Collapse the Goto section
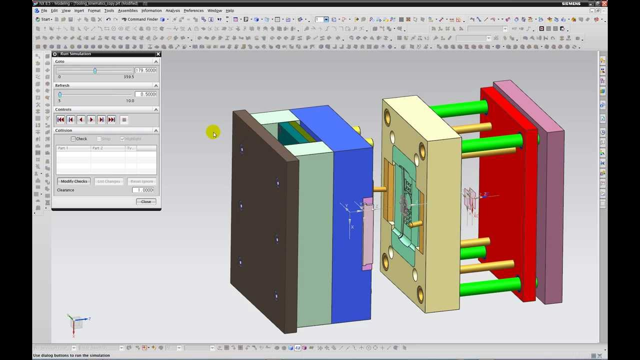Viewport: 640px width, 360px height. coord(156,61)
